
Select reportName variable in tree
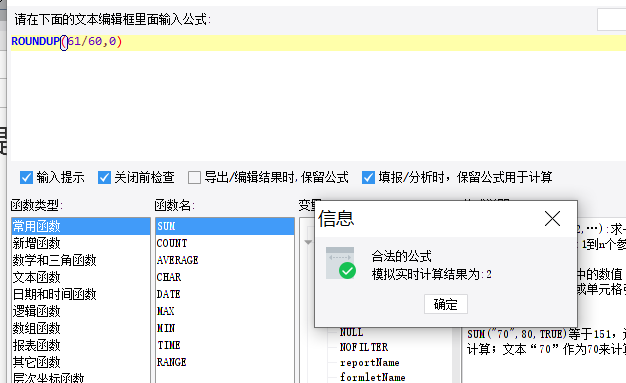[x=369, y=362]
